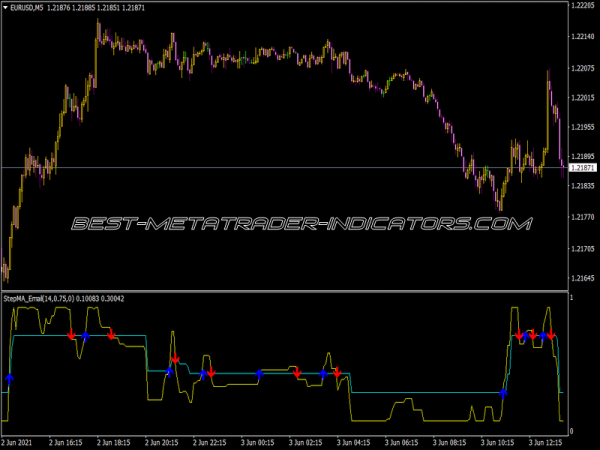
Task: Click the first red down arrow from left
Action: [x=71, y=335]
